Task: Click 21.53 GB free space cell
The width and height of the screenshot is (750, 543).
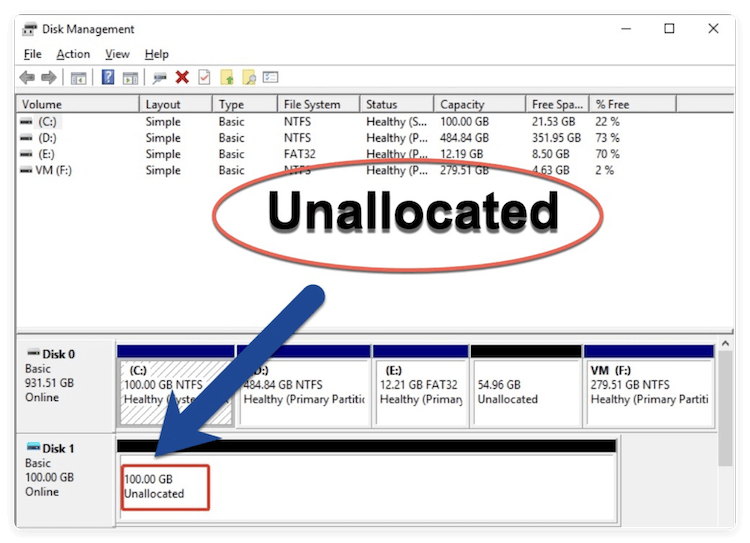Action: (x=553, y=122)
